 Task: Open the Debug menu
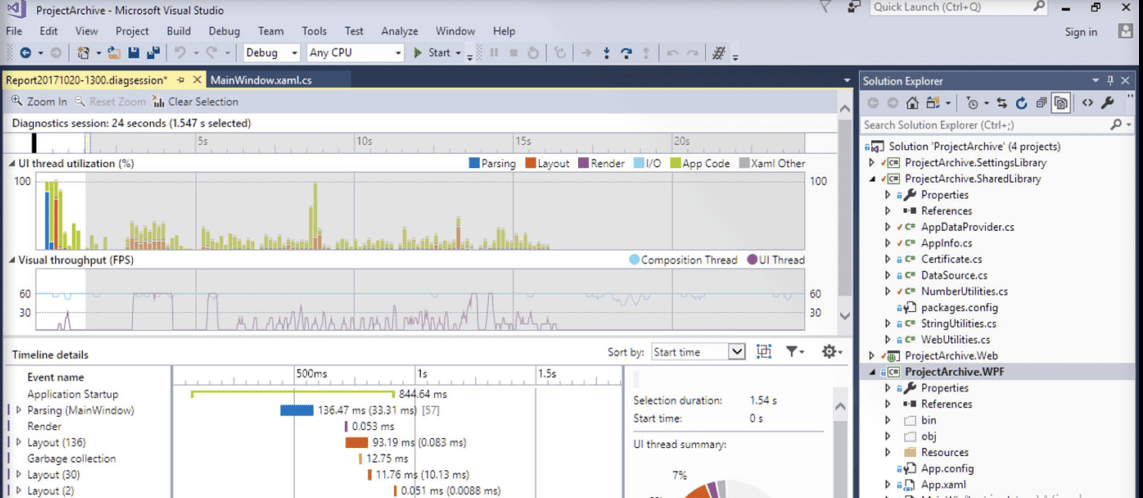click(224, 31)
